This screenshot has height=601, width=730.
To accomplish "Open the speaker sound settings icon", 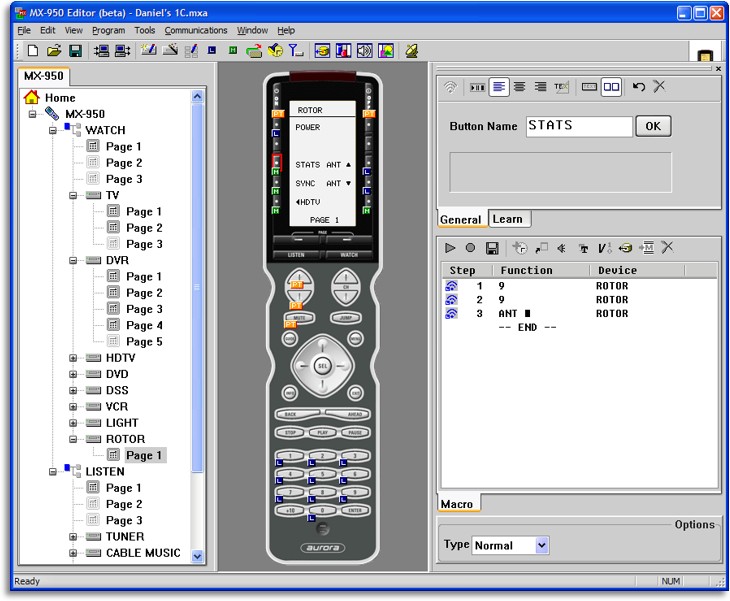I will [365, 50].
